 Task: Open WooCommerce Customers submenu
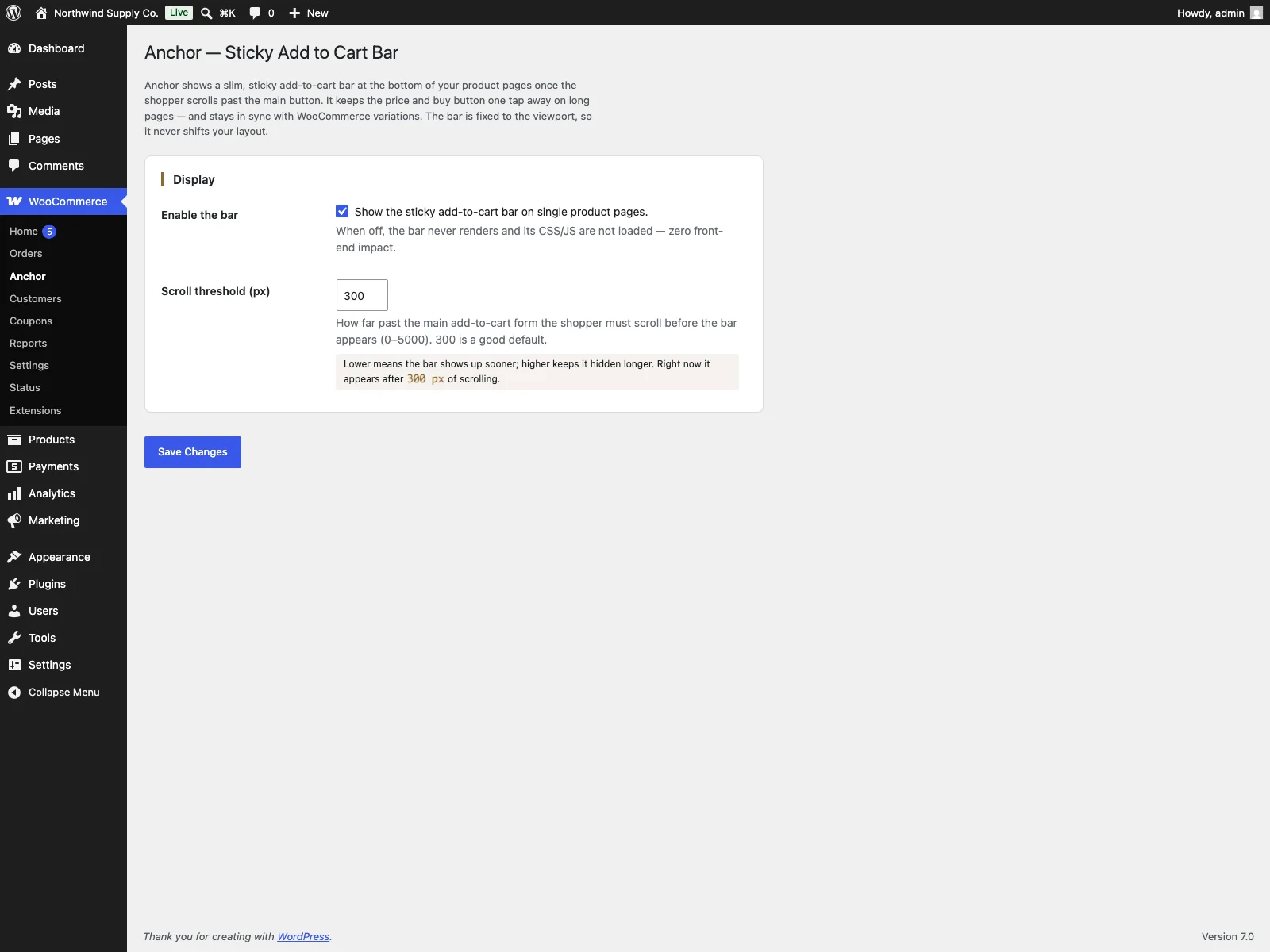[36, 299]
